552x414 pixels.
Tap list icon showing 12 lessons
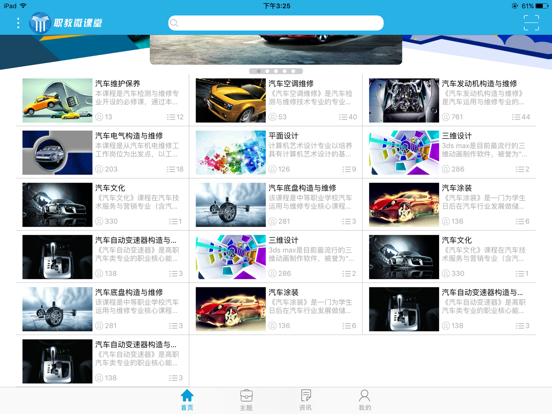(171, 117)
